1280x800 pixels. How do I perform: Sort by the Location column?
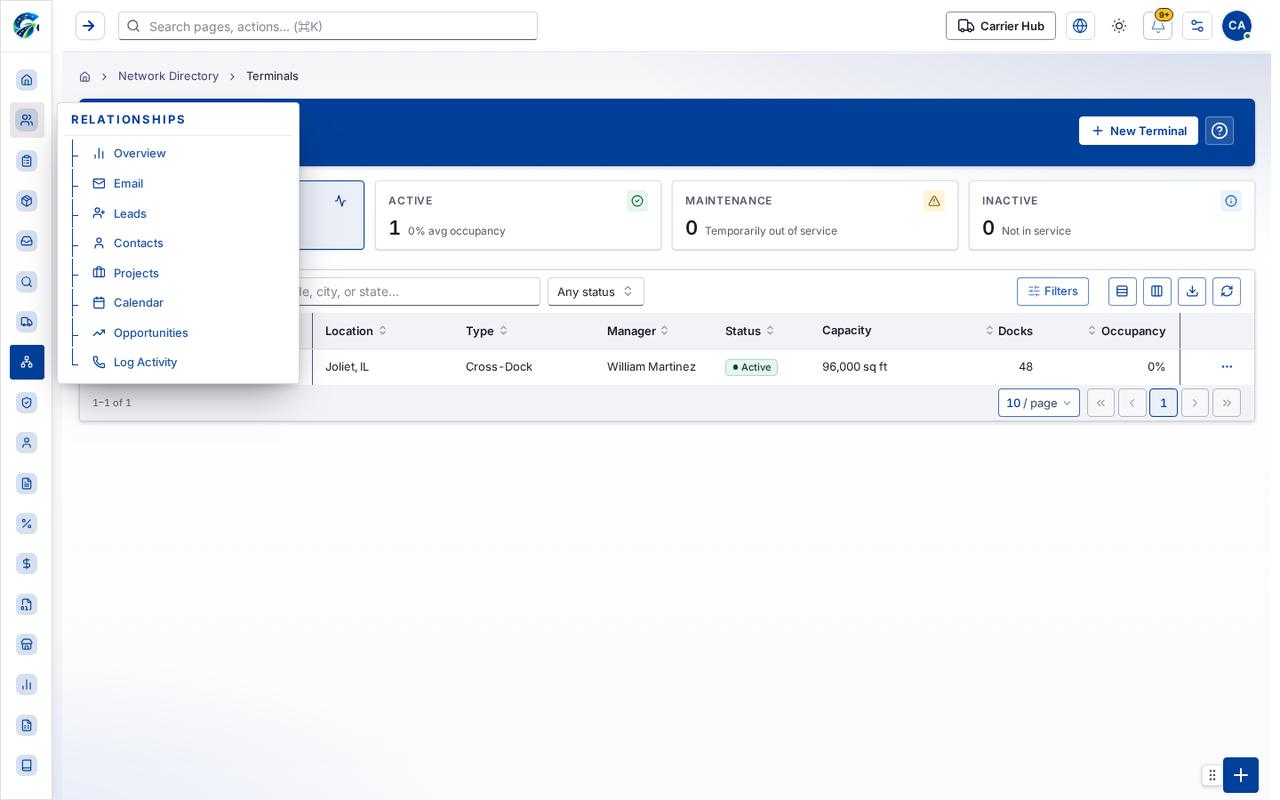[x=356, y=331]
